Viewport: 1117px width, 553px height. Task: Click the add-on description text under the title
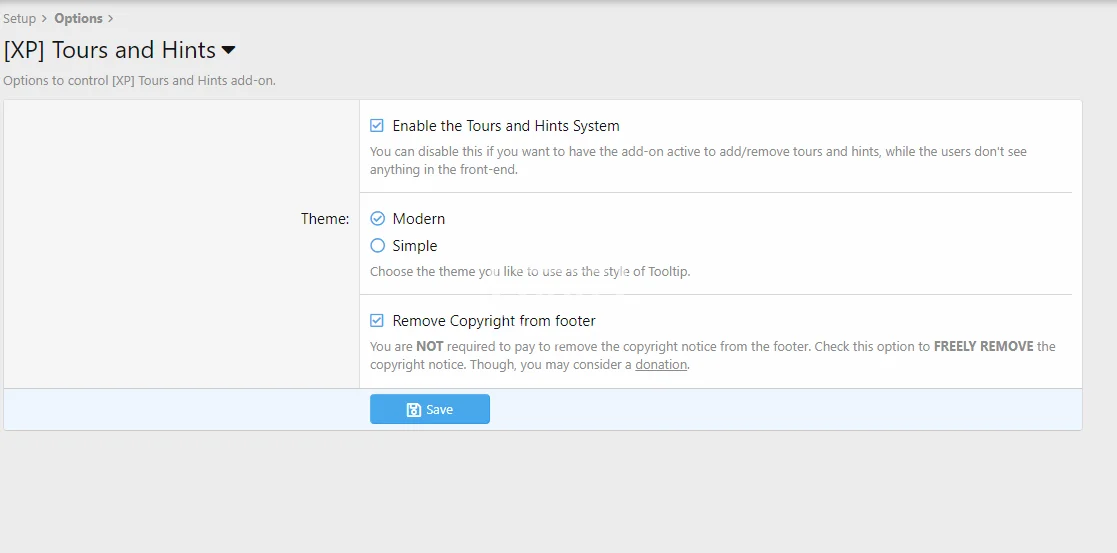point(139,80)
